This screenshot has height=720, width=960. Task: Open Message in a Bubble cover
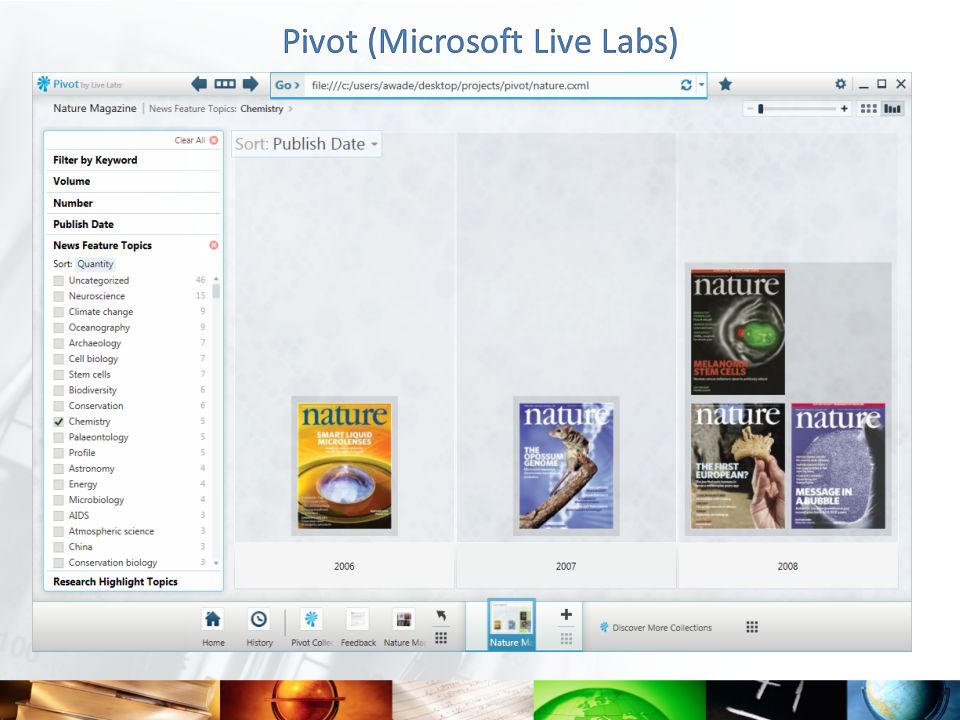pyautogui.click(x=838, y=466)
